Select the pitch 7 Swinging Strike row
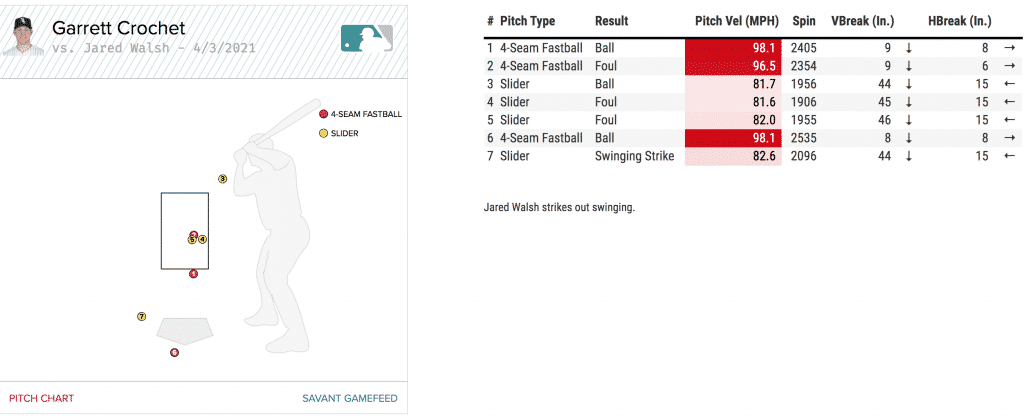Image resolution: width=1024 pixels, height=419 pixels. point(635,156)
